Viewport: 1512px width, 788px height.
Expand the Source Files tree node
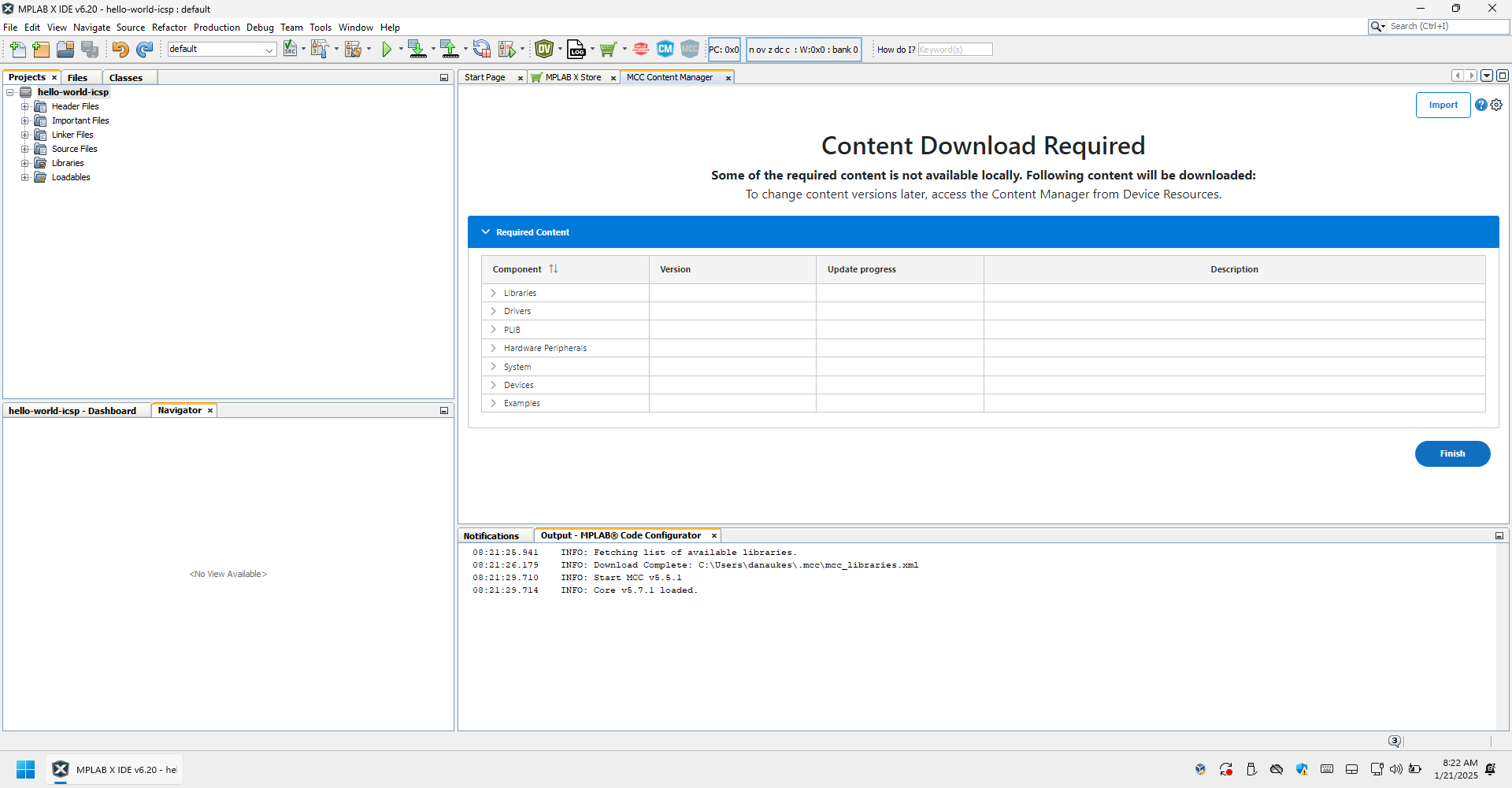[x=25, y=149]
